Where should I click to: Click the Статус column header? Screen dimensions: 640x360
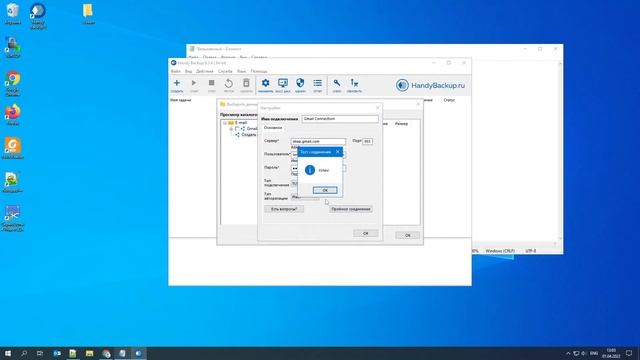(x=449, y=100)
